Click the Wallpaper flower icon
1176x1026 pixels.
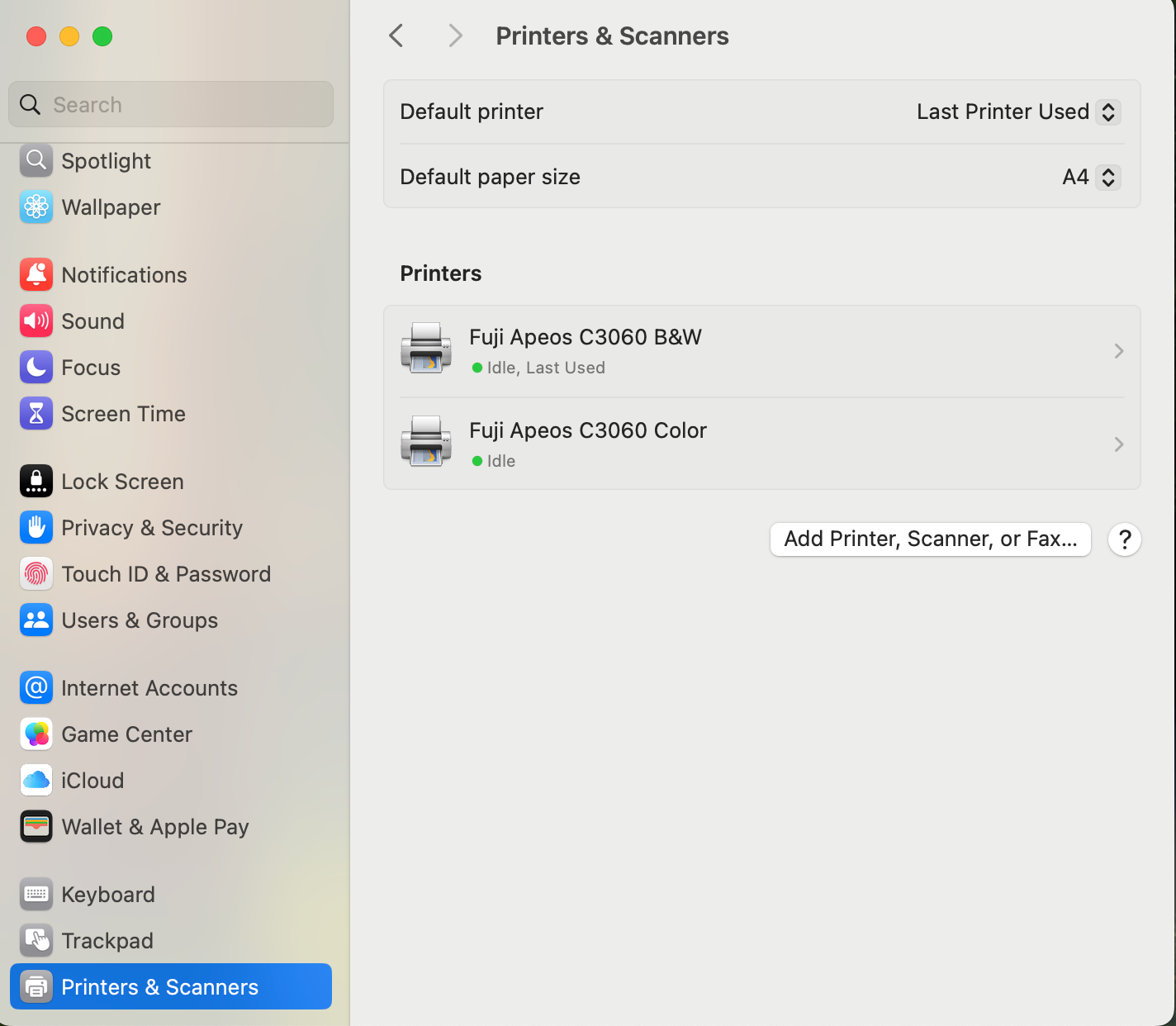coord(36,207)
